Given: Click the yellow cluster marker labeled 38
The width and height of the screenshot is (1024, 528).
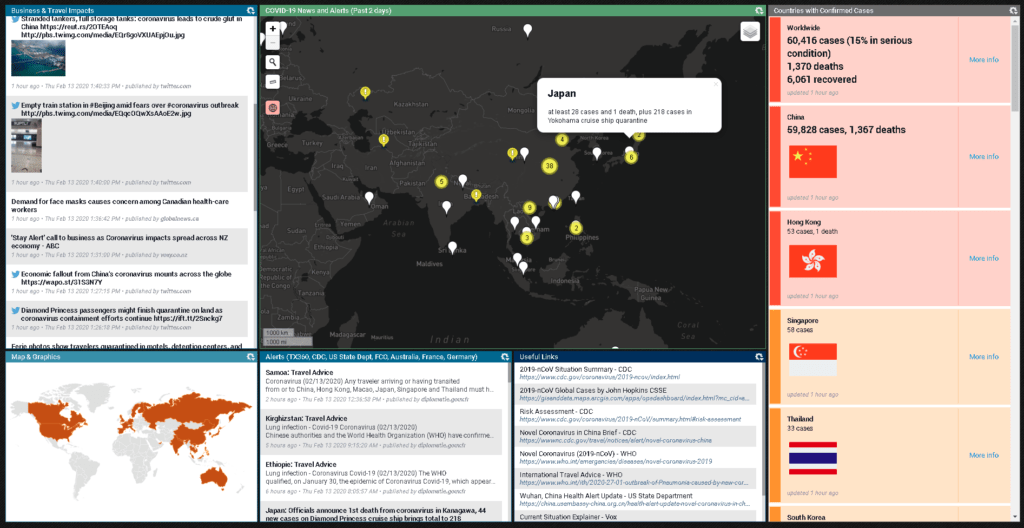Looking at the screenshot, I should [x=549, y=165].
